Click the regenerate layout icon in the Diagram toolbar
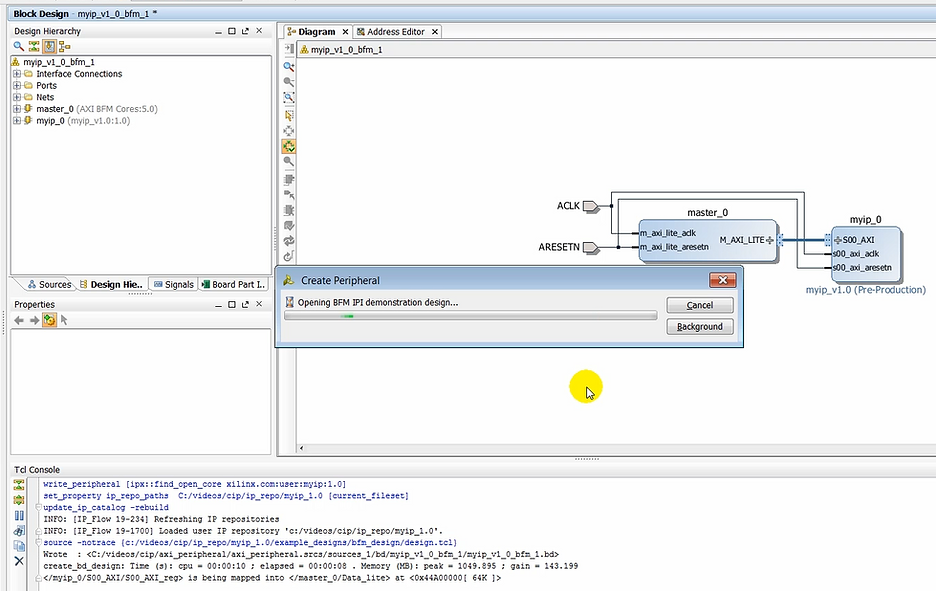The width and height of the screenshot is (936, 591). click(289, 238)
